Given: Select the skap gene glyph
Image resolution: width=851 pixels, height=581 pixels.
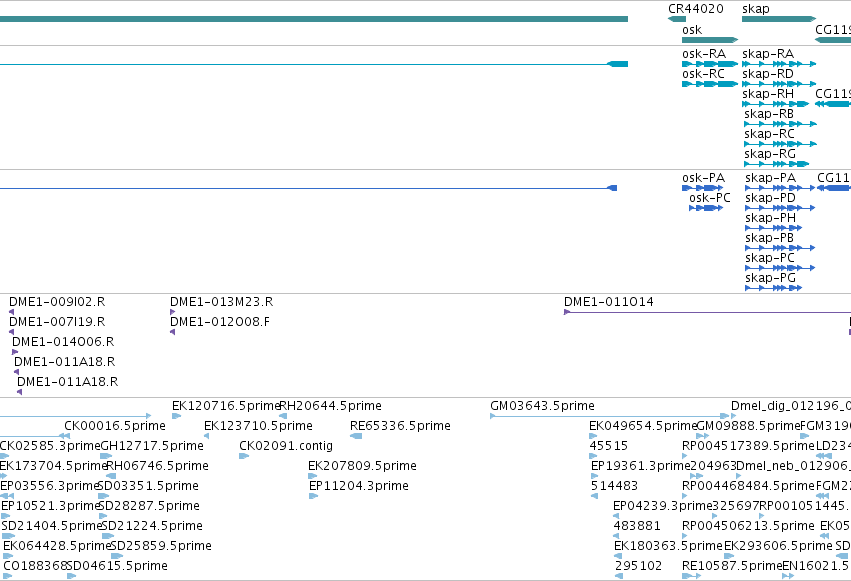Looking at the screenshot, I should 779,19.
